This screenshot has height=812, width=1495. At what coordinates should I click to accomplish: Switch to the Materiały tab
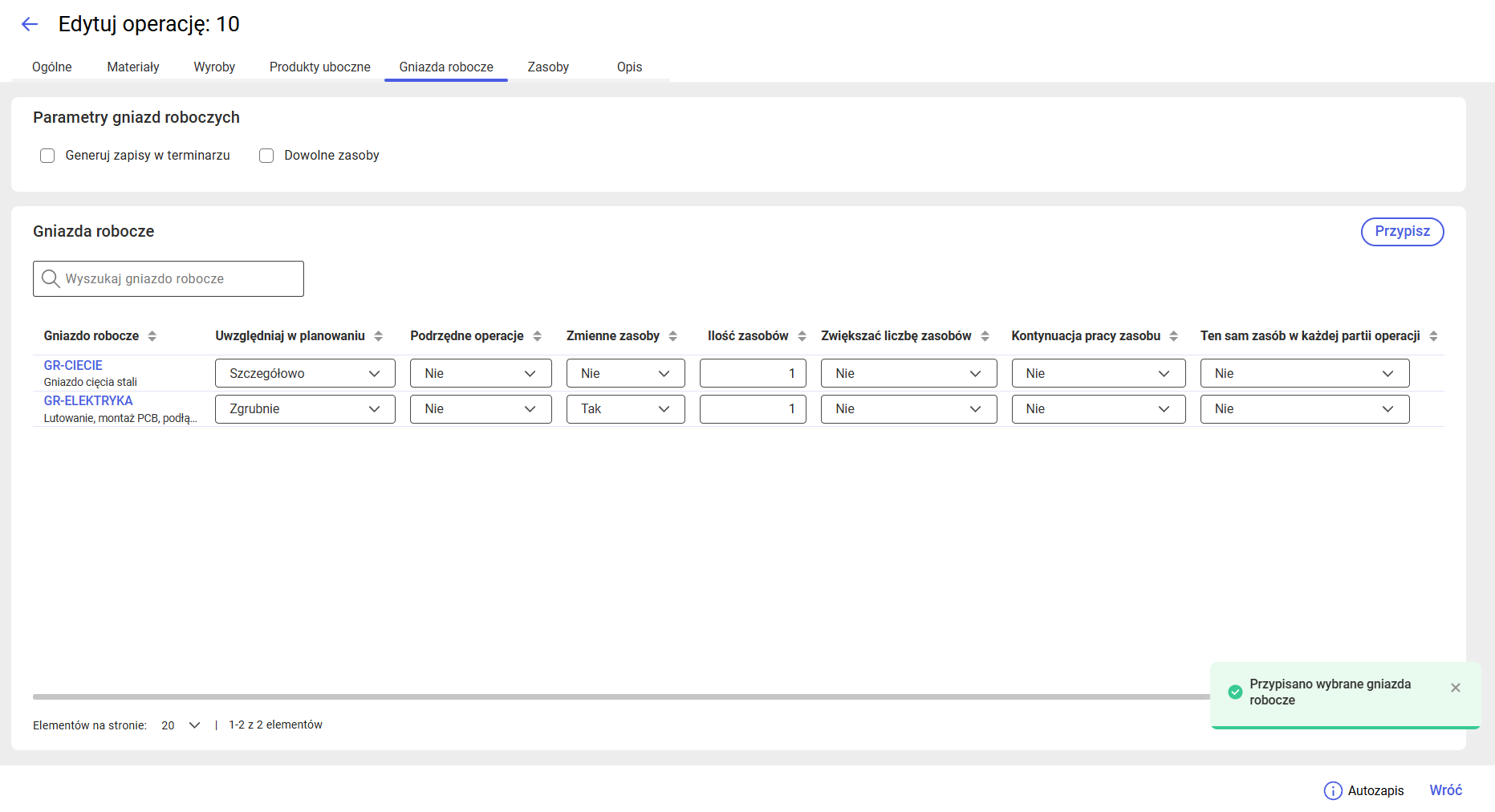133,67
